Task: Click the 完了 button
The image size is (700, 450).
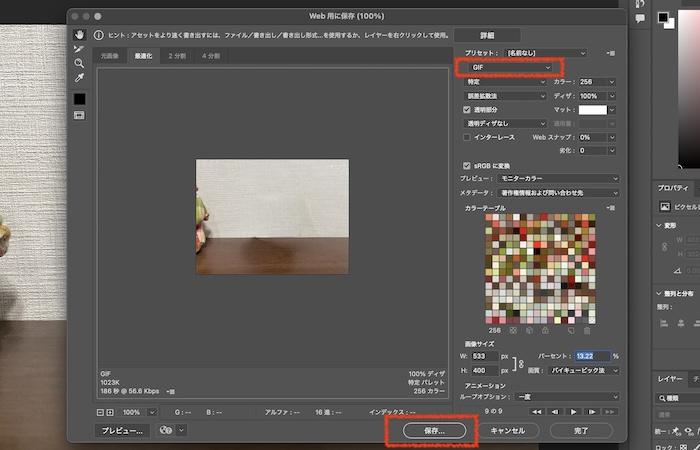Action: pos(581,431)
